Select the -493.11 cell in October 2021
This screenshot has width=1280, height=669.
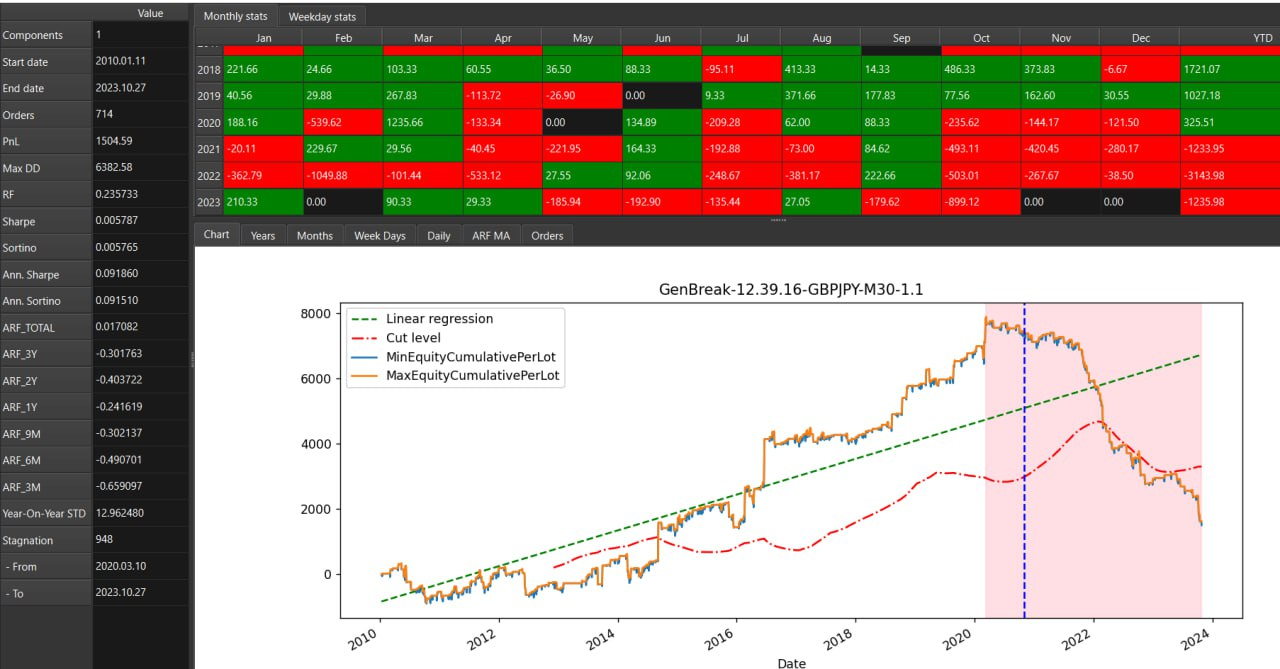click(980, 149)
